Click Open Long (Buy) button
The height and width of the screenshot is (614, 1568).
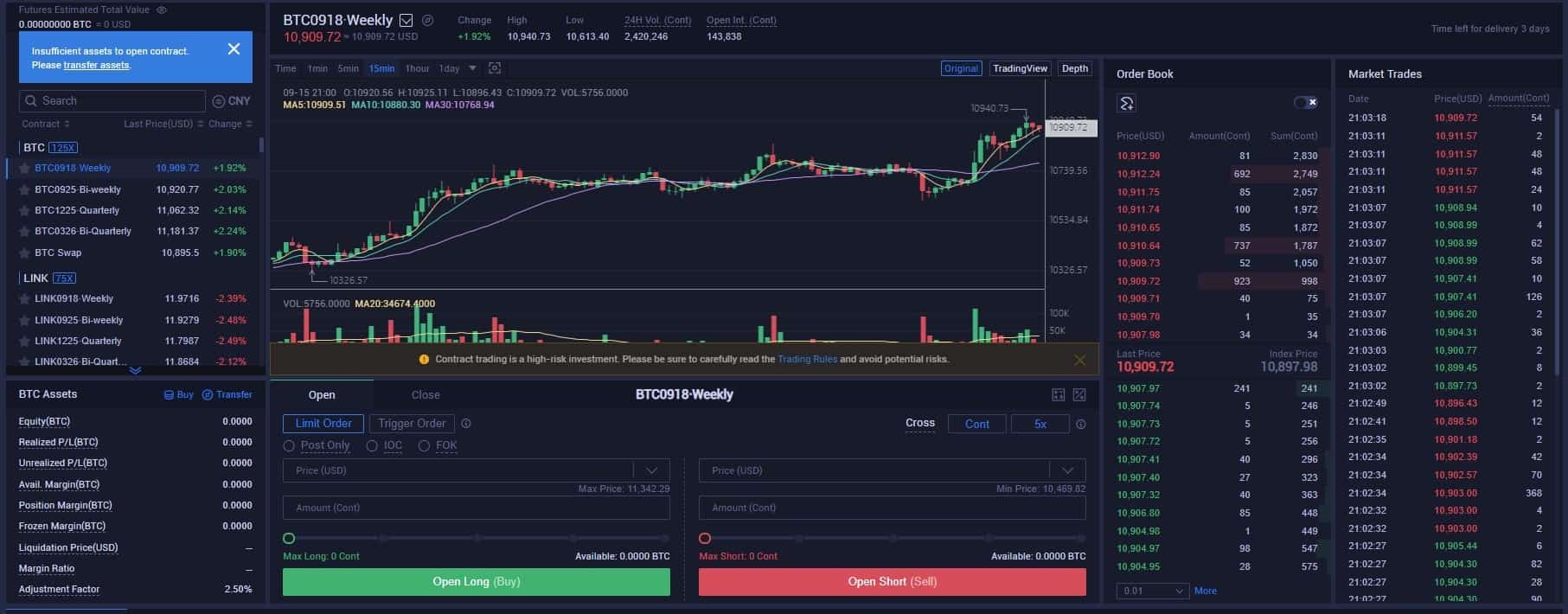[477, 582]
